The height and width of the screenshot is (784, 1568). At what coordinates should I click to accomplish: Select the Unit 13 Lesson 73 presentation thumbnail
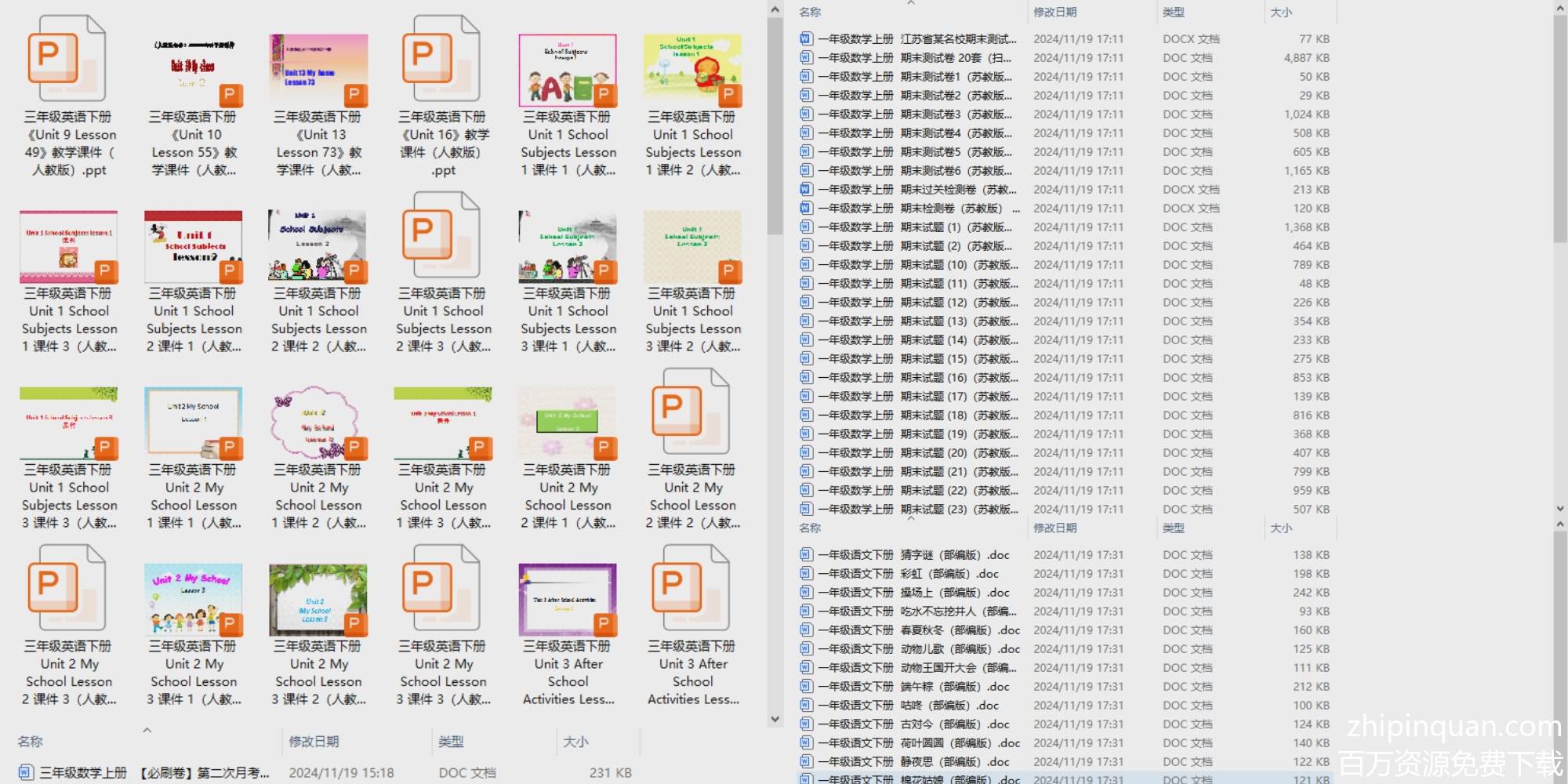click(x=318, y=71)
